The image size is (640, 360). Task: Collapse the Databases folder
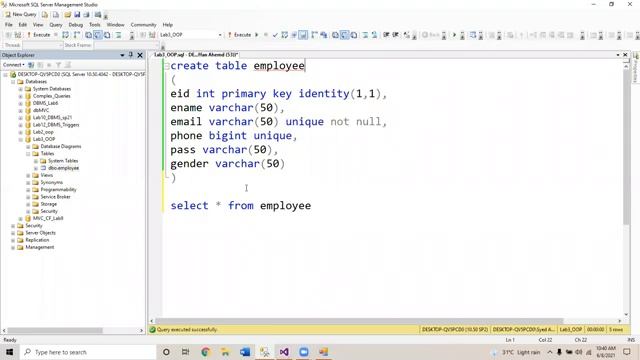13,82
